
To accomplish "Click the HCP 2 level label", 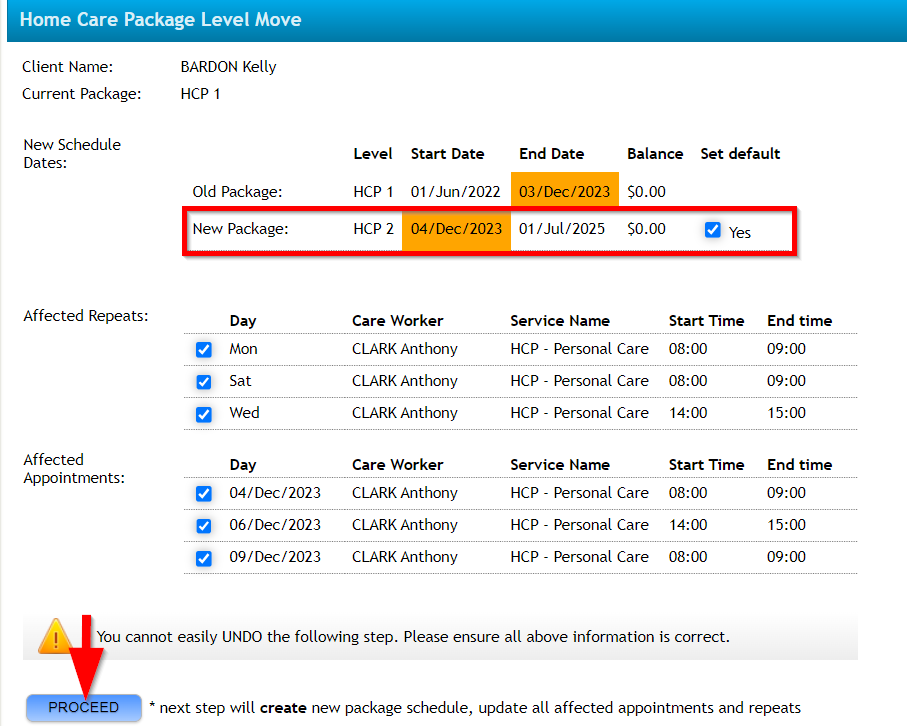I will (x=372, y=229).
